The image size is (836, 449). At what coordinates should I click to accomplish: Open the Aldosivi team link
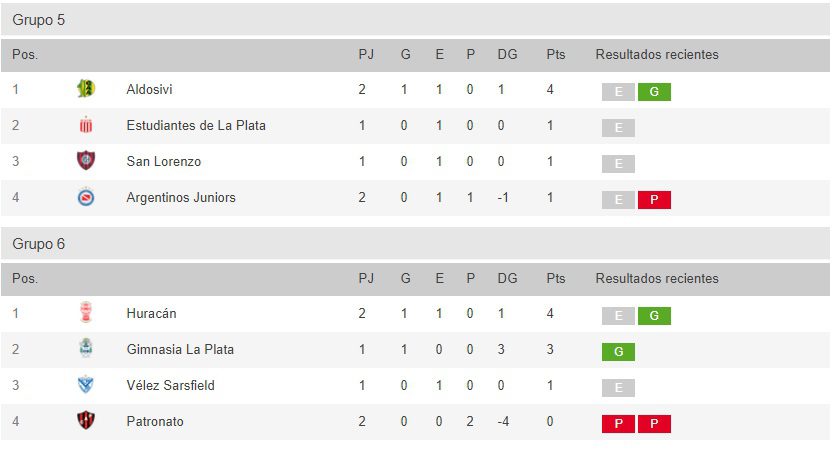pos(149,89)
